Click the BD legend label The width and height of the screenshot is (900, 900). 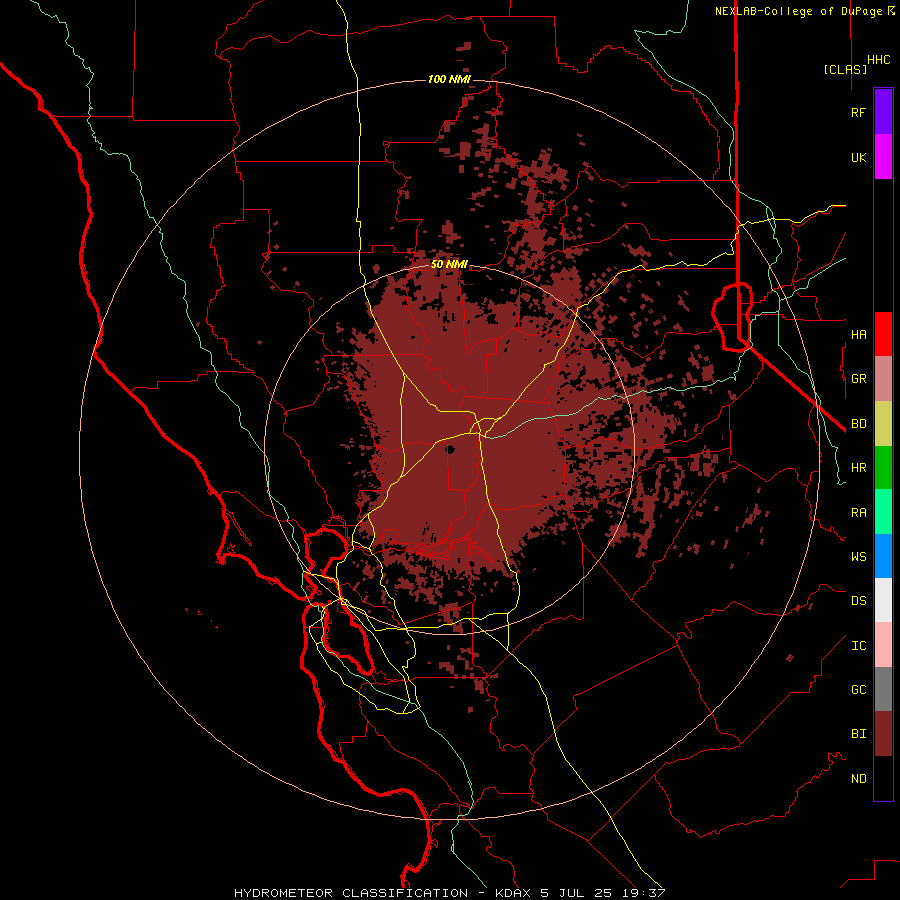pos(858,424)
